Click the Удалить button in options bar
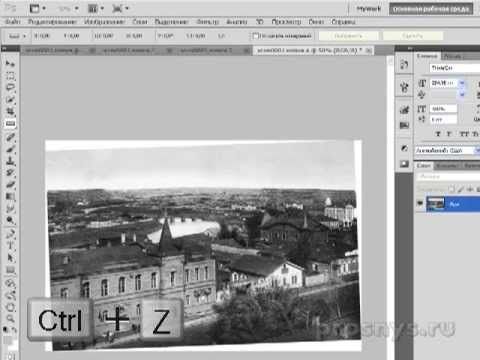 point(413,36)
